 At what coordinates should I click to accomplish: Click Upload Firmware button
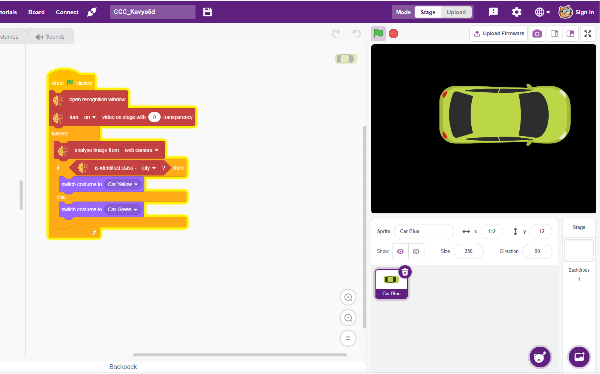pos(499,34)
